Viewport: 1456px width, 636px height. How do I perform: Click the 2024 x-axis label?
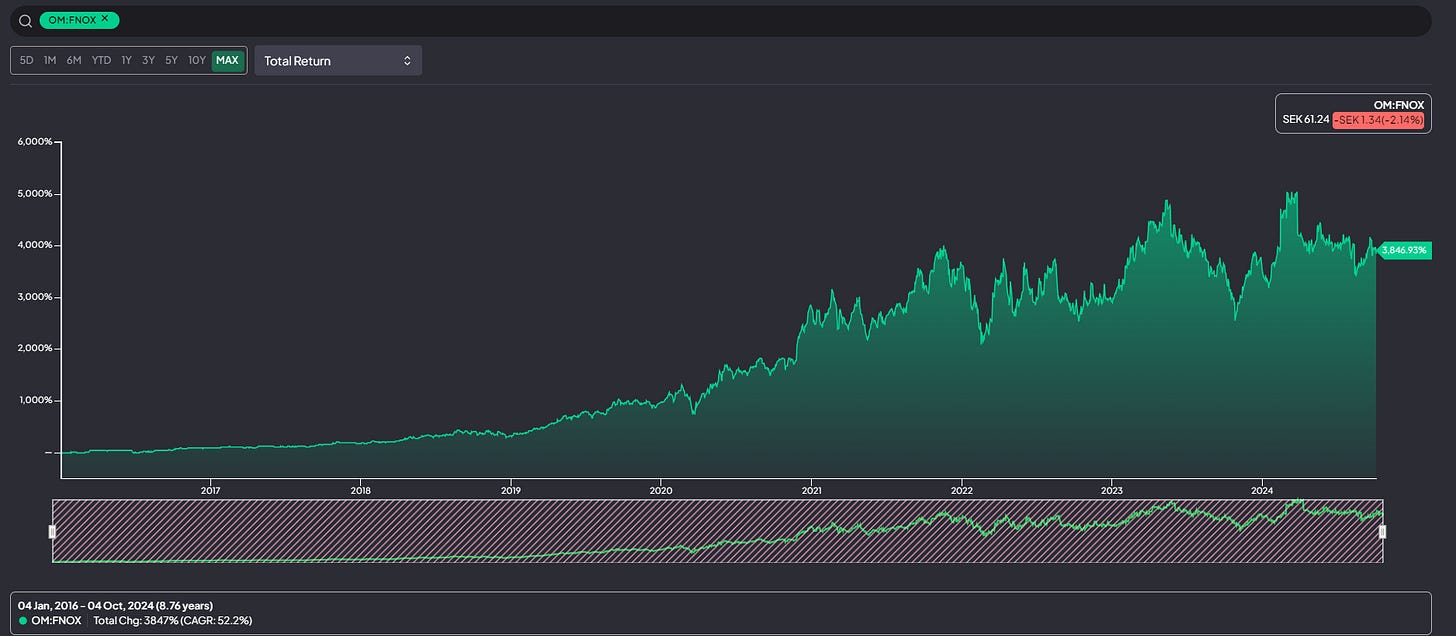[x=1262, y=490]
